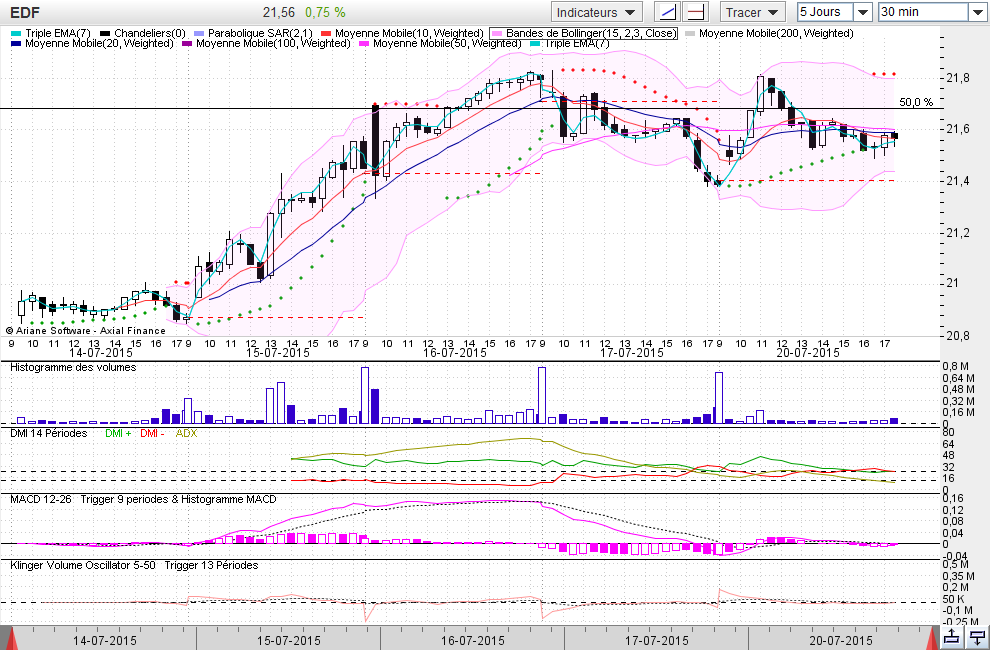This screenshot has width=990, height=650.
Task: Toggle the Moyenne Mobile(100, Weighted) legend entry
Action: [x=266, y=43]
